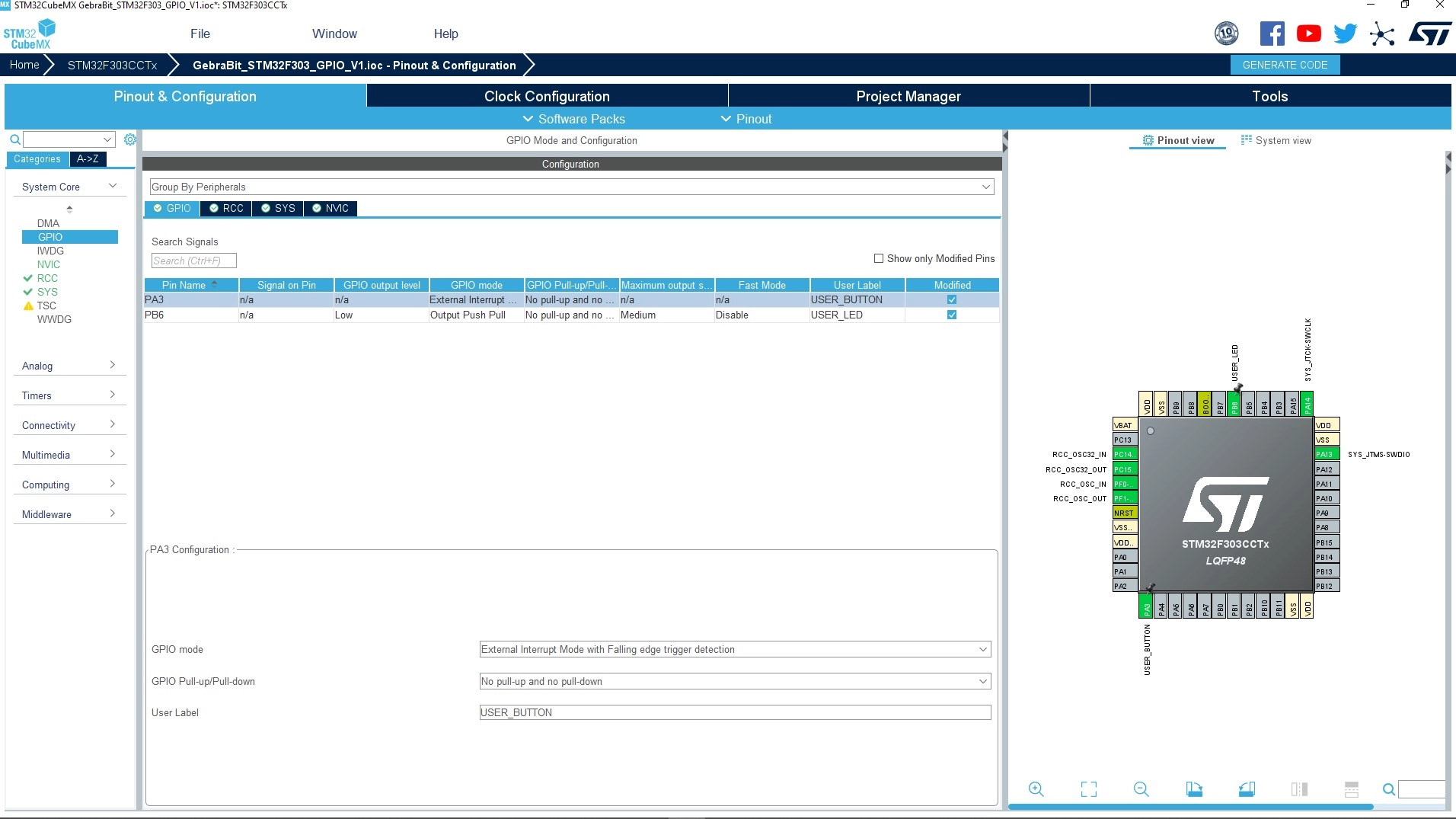Click the ST logo in the header
This screenshot has height=819, width=1456.
click(x=1429, y=34)
